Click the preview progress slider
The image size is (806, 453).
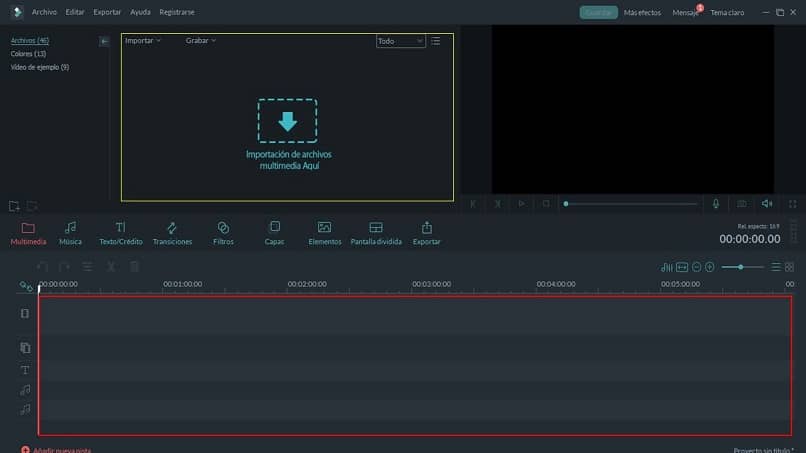(631, 204)
